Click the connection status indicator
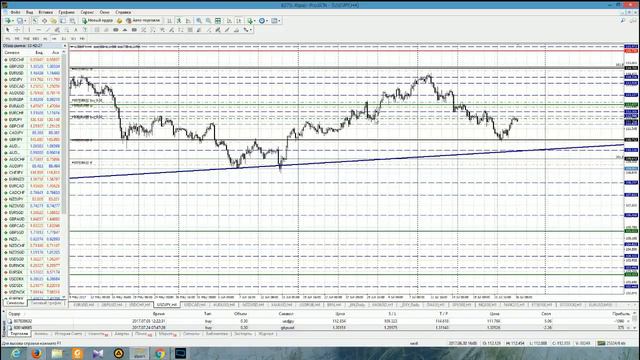 point(611,343)
